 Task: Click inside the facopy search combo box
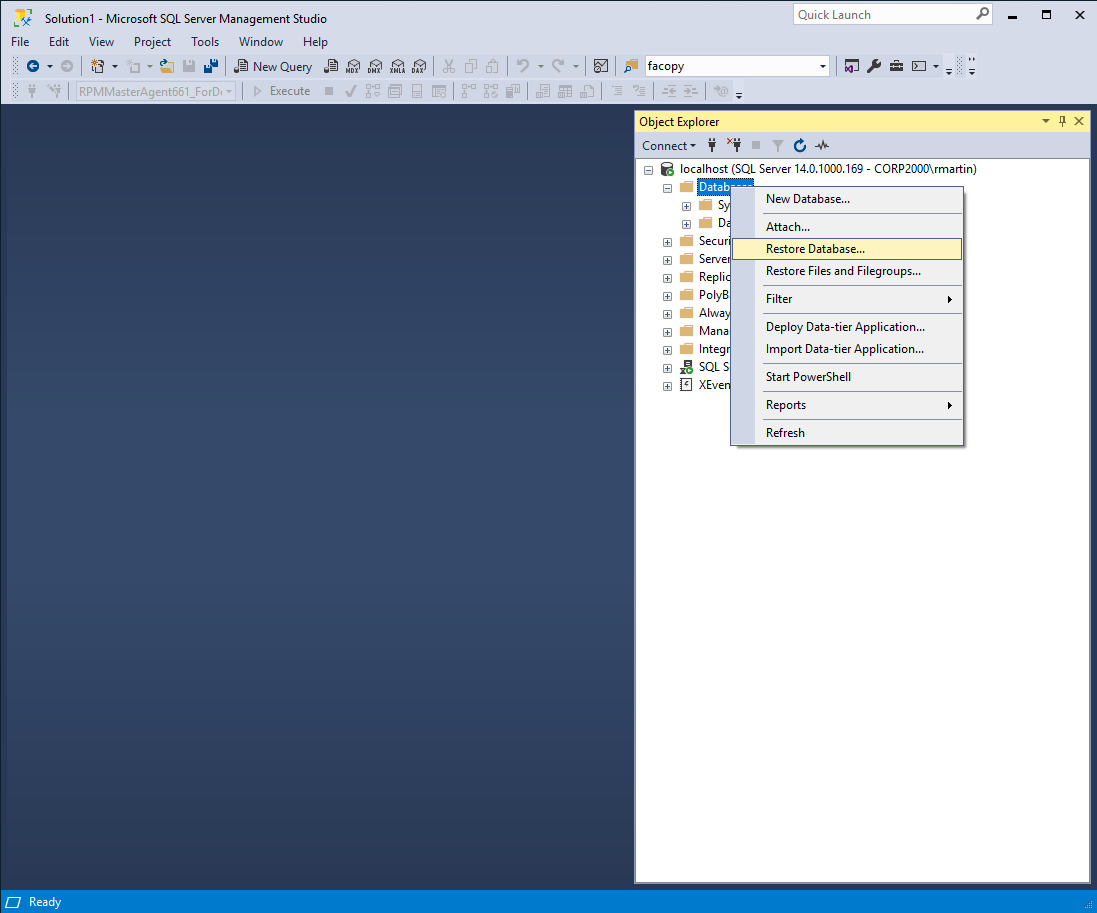[730, 66]
